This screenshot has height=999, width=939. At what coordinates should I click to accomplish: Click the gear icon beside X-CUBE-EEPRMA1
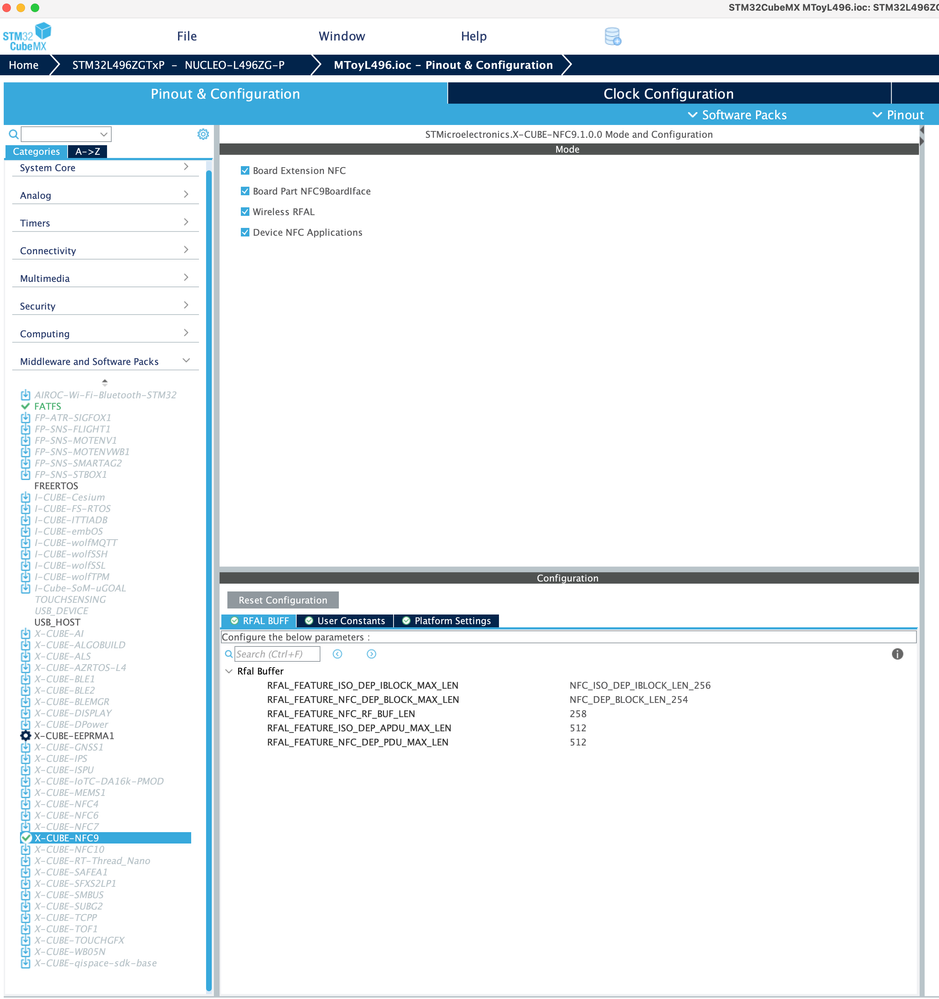pyautogui.click(x=25, y=736)
